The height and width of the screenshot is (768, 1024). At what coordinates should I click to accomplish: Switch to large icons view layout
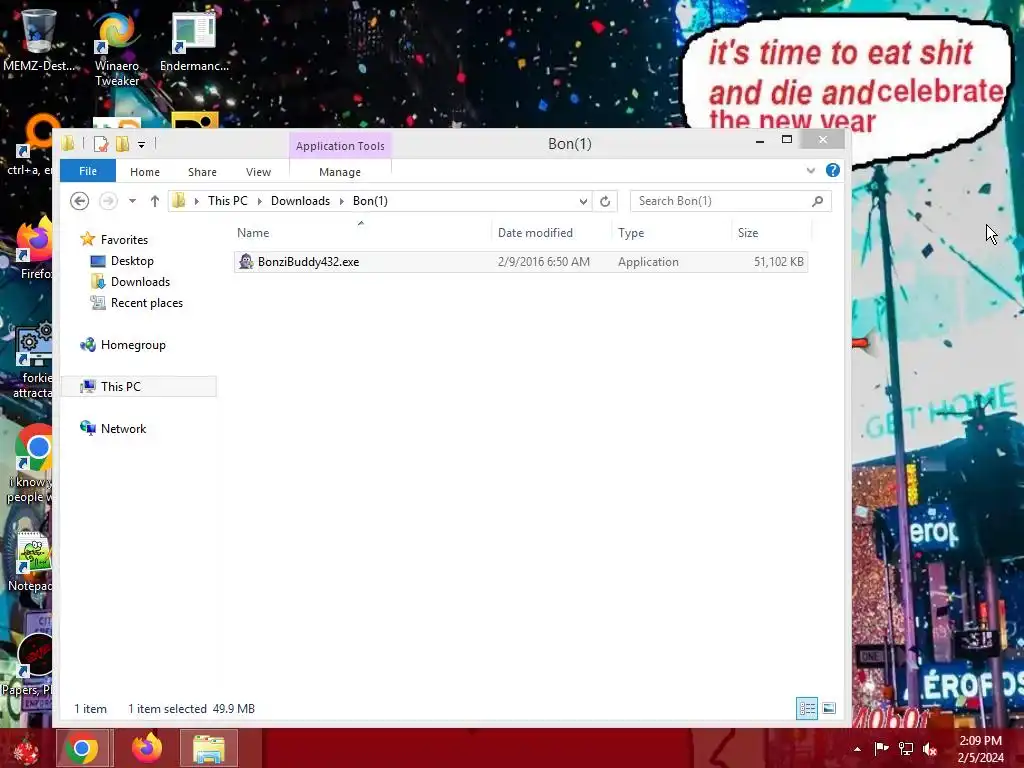(829, 709)
